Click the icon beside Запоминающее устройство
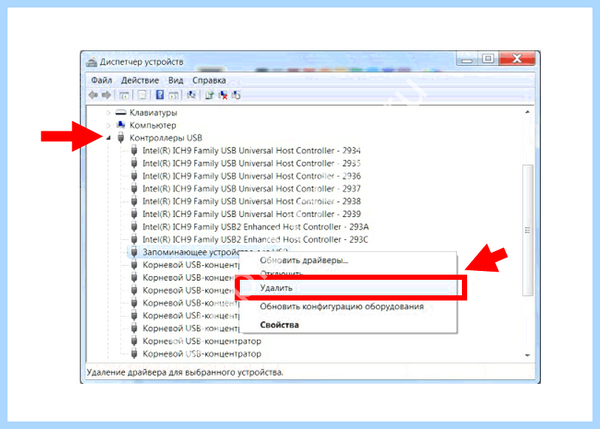 click(x=134, y=252)
